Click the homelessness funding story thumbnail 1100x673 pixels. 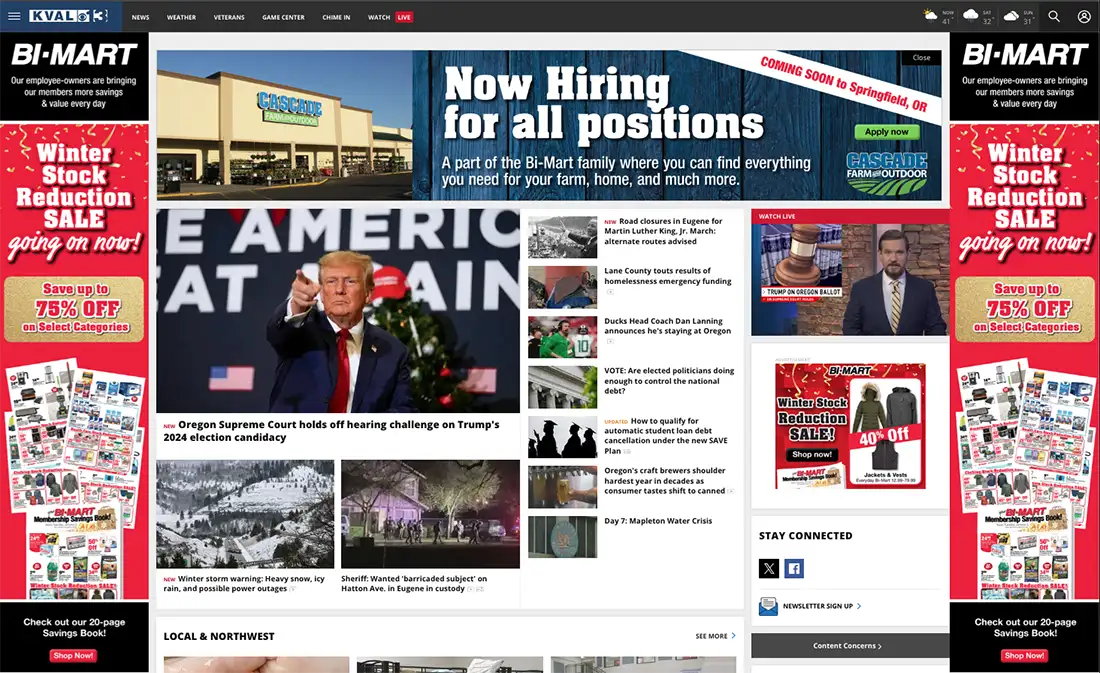pyautogui.click(x=563, y=287)
